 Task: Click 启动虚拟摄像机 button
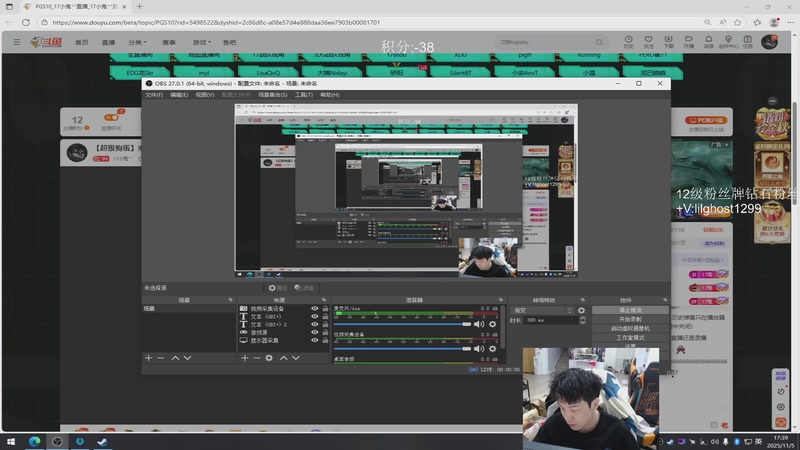point(630,329)
